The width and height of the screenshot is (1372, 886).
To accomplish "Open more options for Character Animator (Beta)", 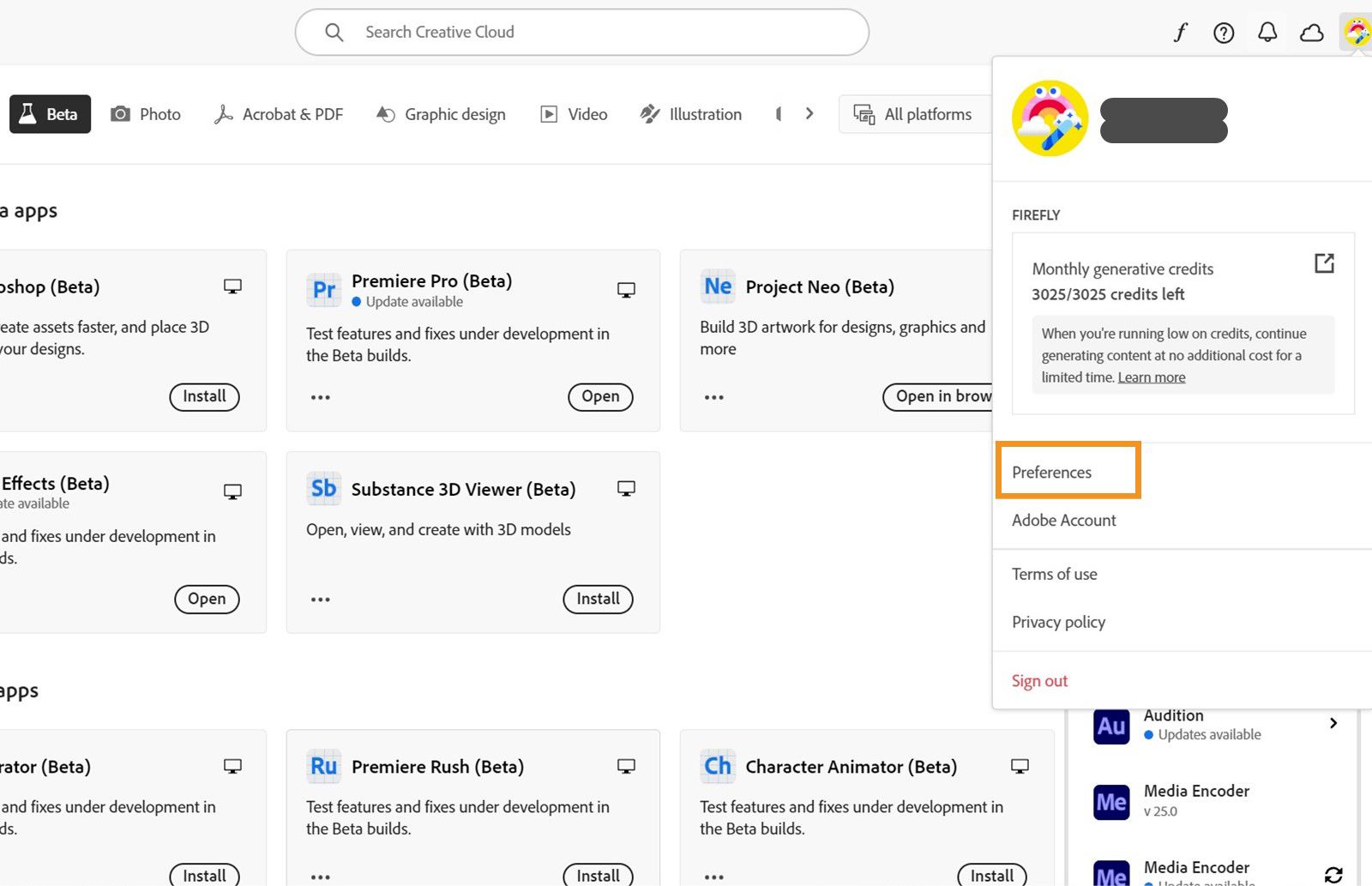I will (x=714, y=877).
